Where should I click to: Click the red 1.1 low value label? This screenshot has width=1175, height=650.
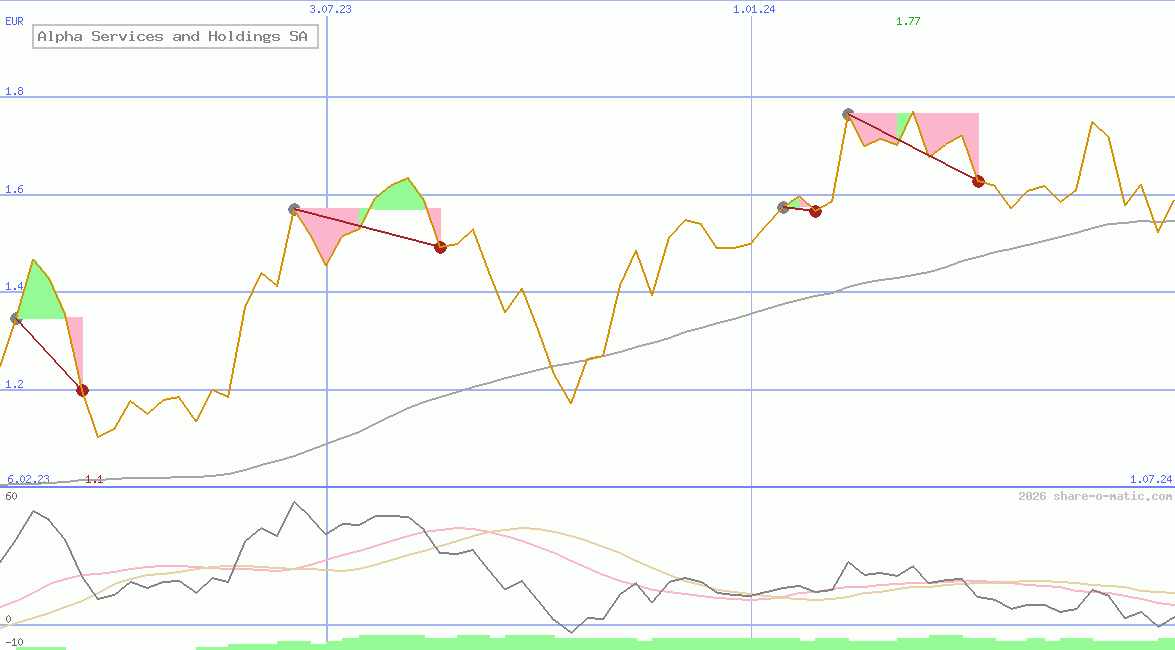pyautogui.click(x=93, y=479)
